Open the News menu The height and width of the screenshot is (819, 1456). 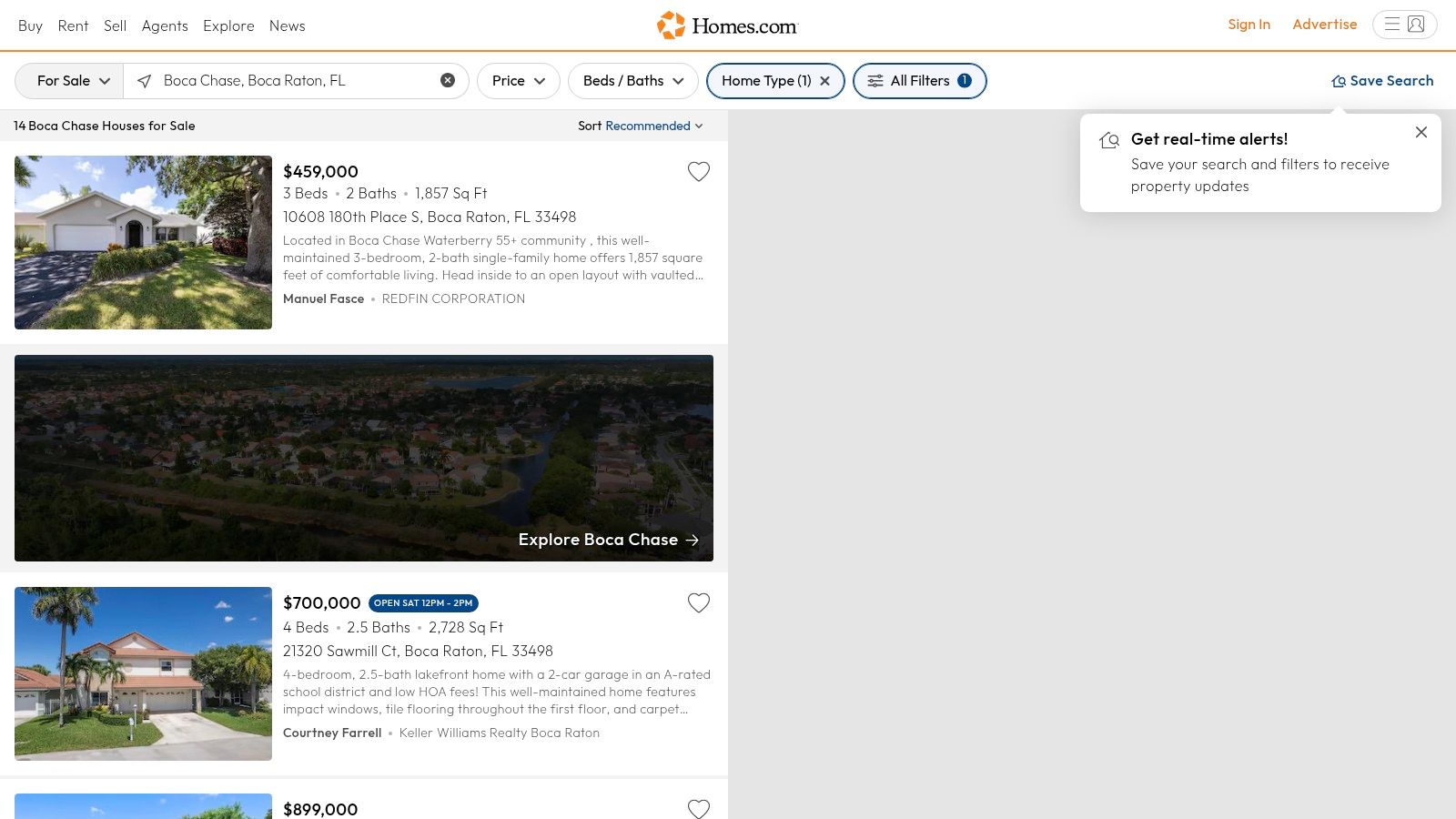[287, 25]
